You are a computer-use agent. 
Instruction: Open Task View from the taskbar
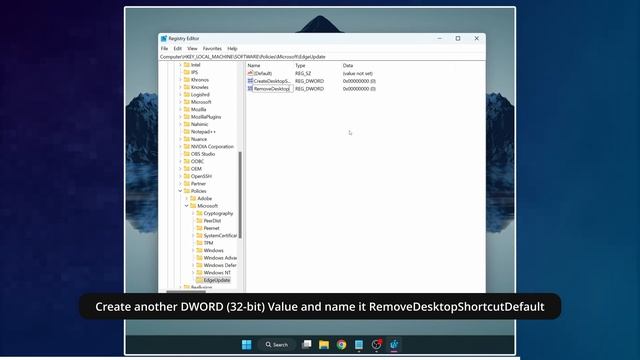tap(307, 344)
